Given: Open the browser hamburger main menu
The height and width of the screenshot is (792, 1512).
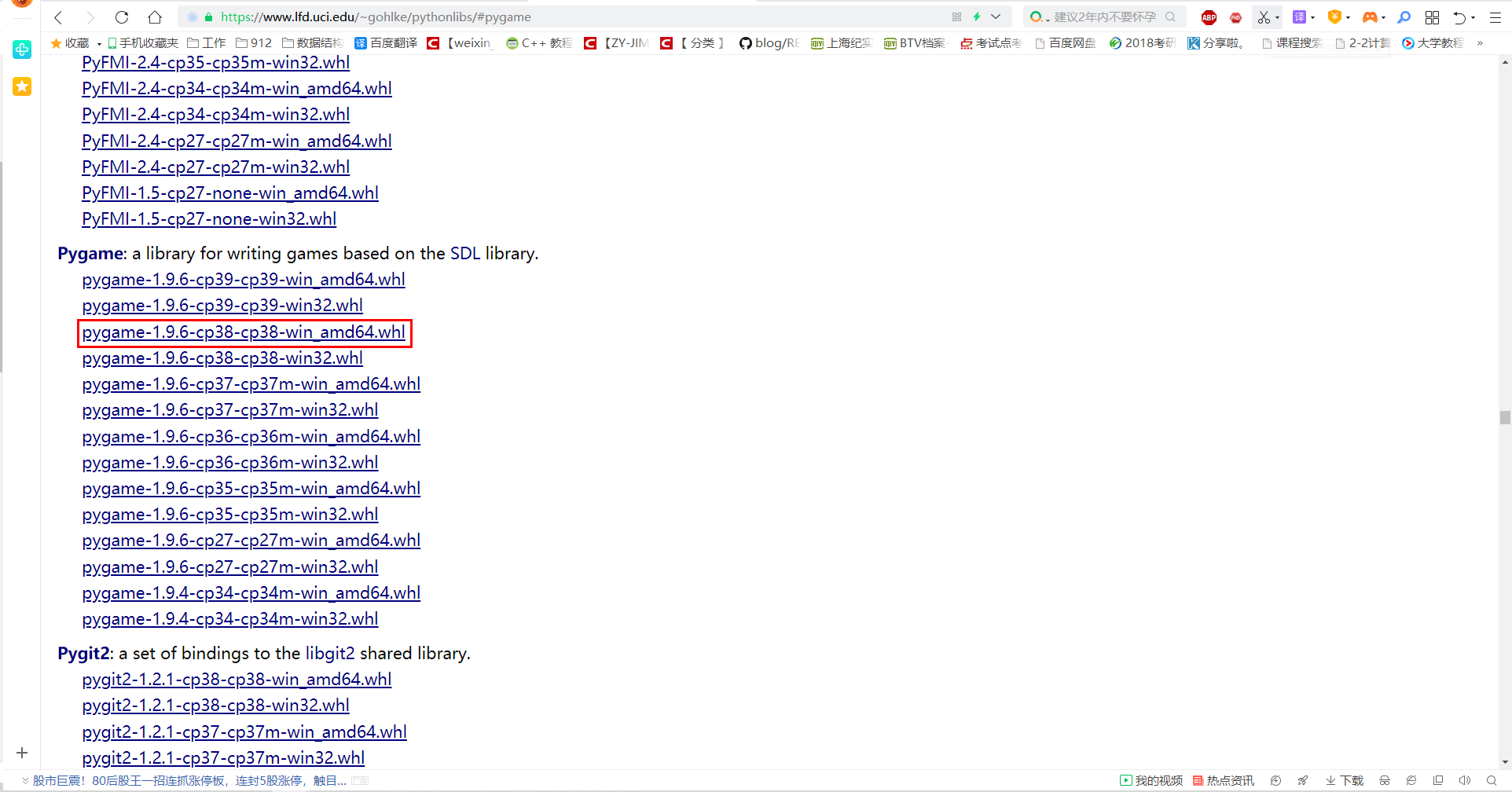Looking at the screenshot, I should pos(1495,17).
